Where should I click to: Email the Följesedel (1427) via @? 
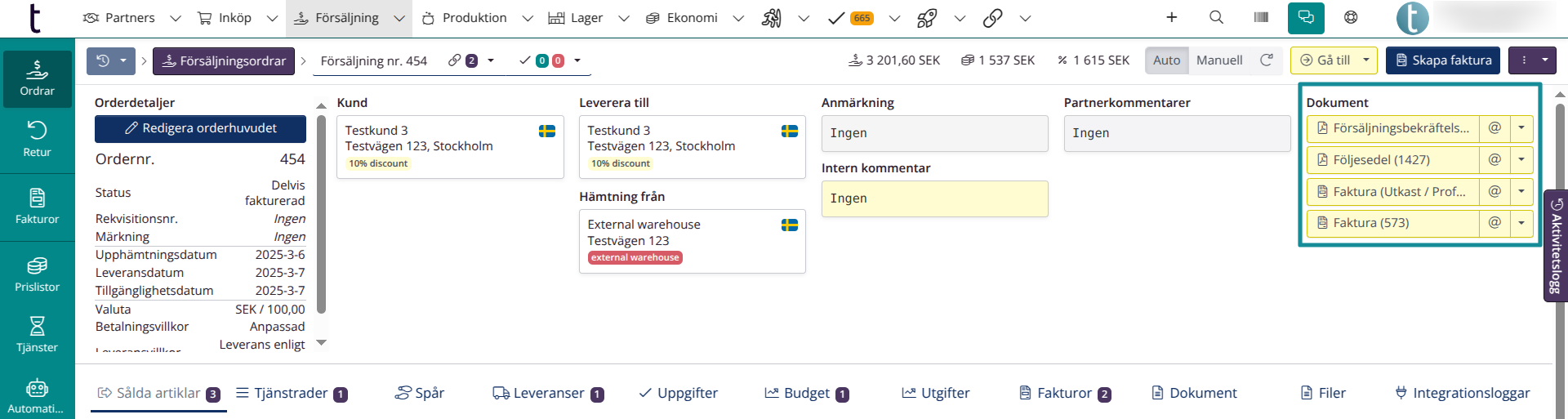click(1494, 160)
